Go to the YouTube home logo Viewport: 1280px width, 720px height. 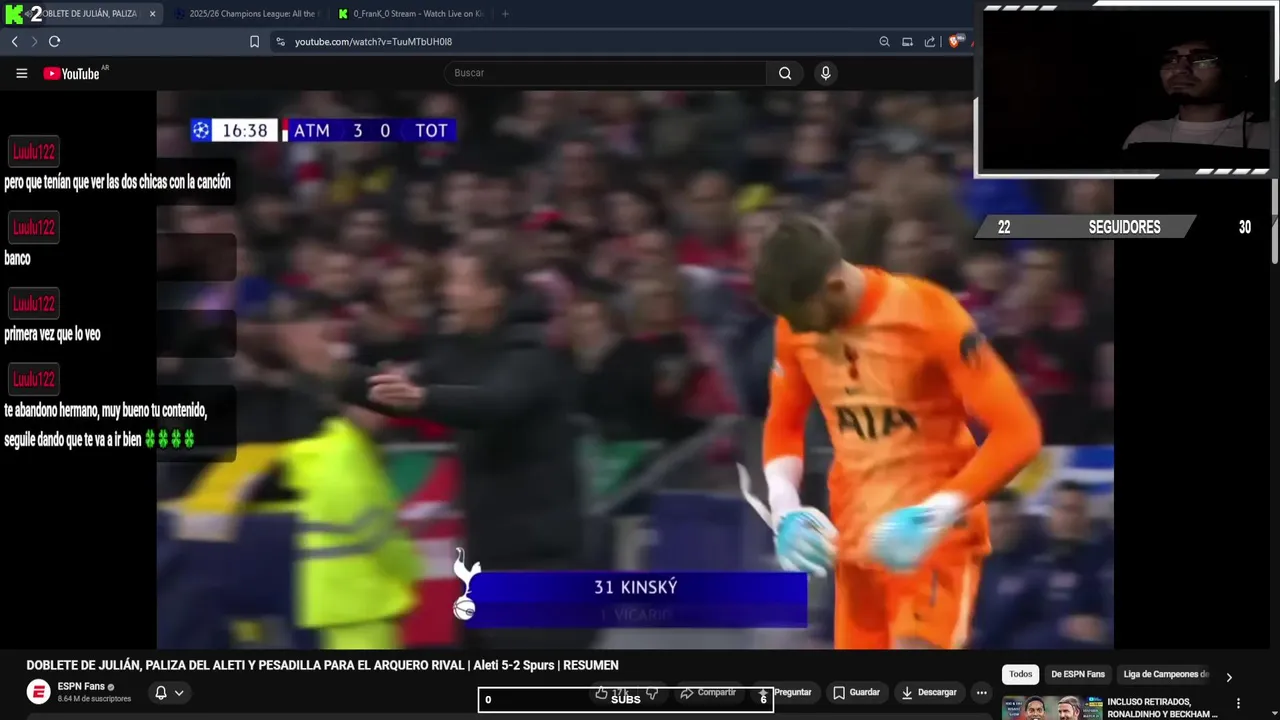[x=72, y=73]
